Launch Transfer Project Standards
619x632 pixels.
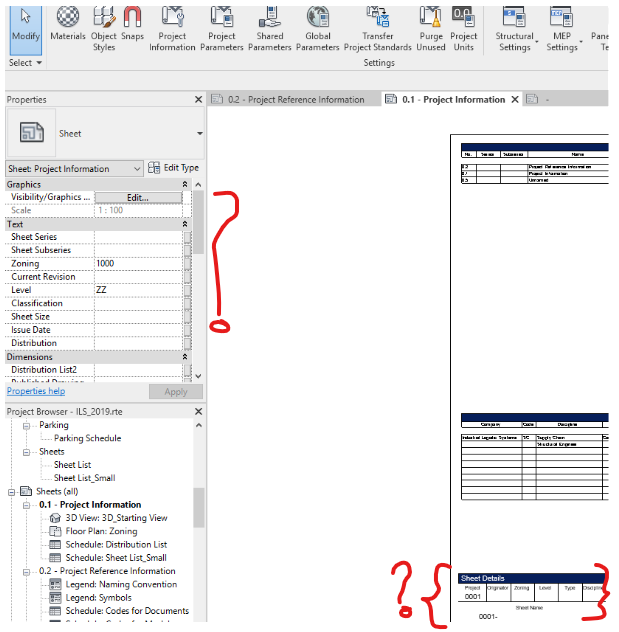tap(378, 29)
